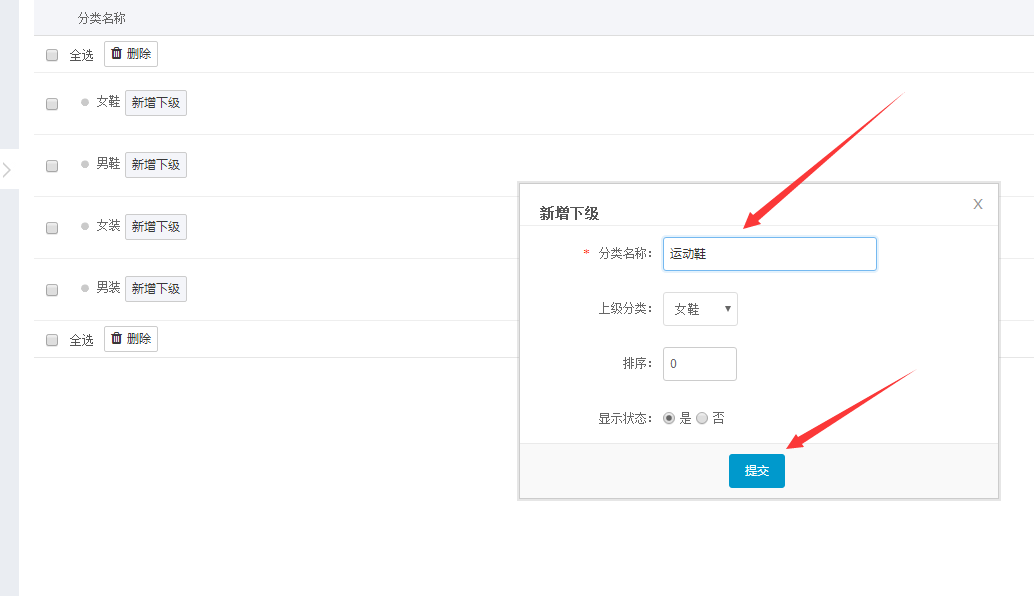Click 新增下级 next to 女装
Image resolution: width=1034 pixels, height=596 pixels.
pos(156,227)
